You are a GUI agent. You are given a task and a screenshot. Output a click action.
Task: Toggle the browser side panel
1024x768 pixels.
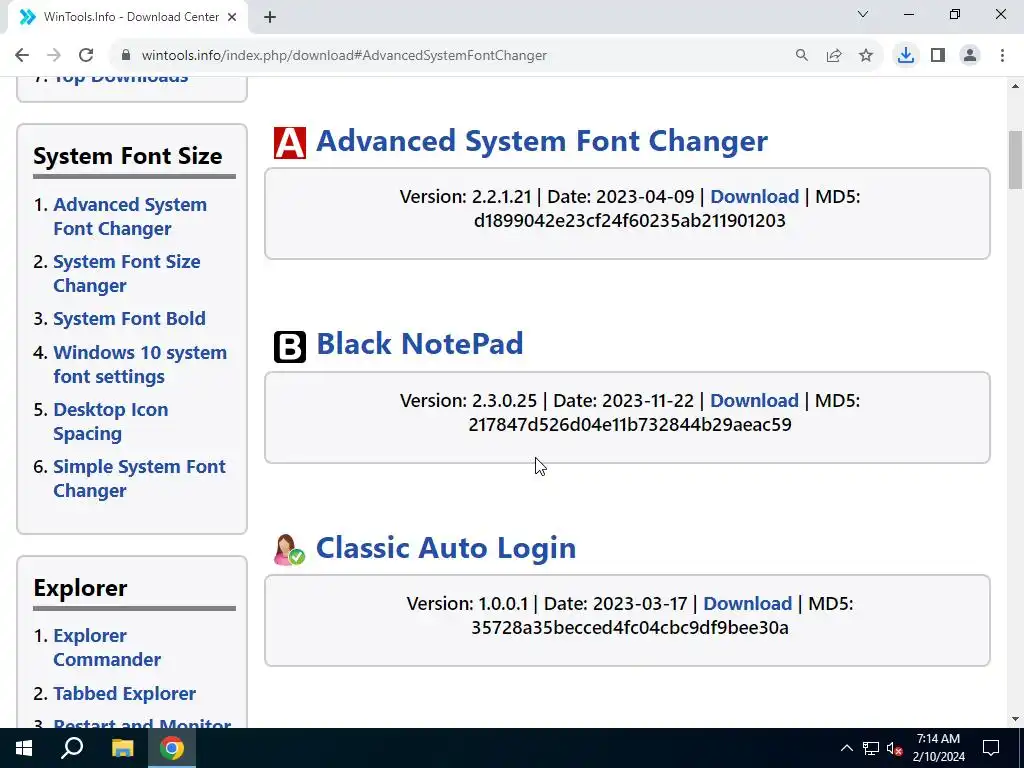(938, 56)
